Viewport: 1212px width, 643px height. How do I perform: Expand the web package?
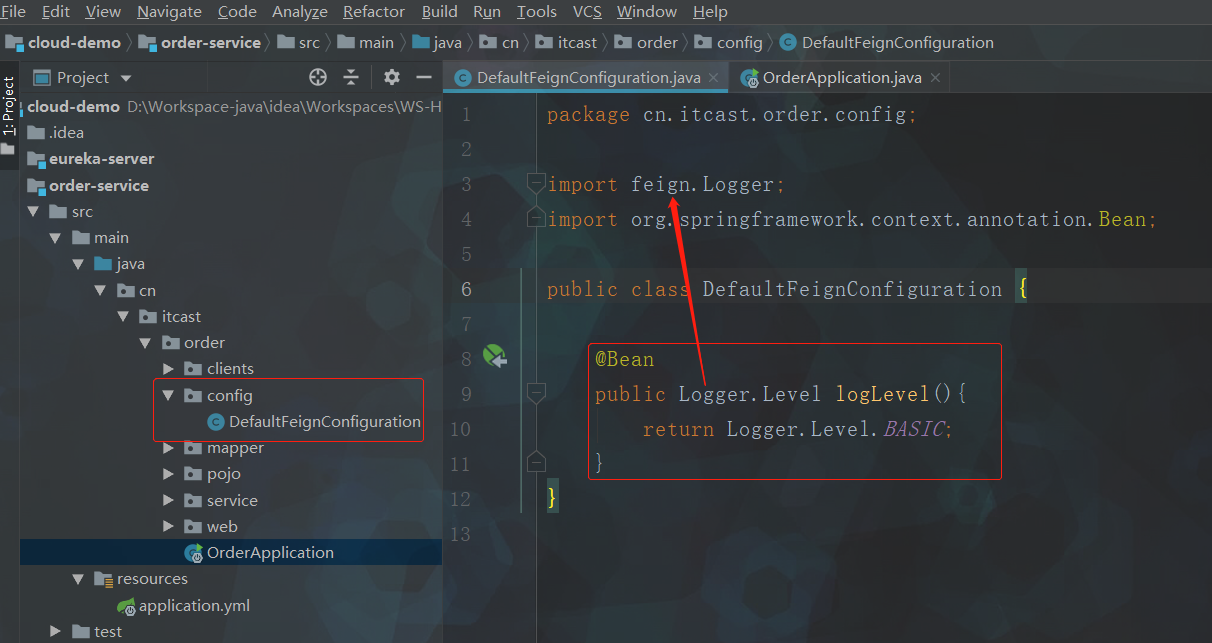point(168,526)
